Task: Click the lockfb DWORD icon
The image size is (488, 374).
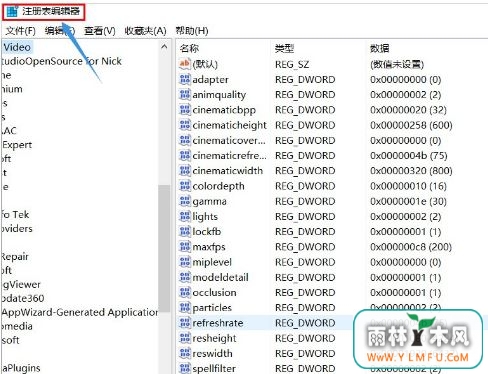Action: pos(185,232)
